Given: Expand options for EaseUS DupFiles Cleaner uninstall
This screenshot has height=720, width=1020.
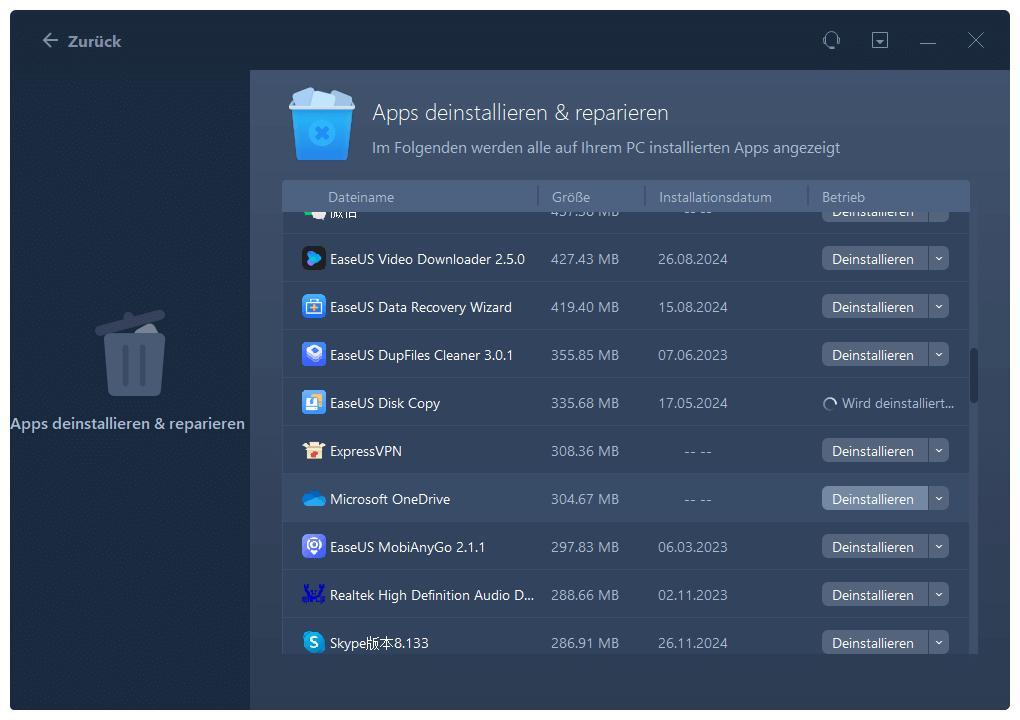Looking at the screenshot, I should pos(939,354).
